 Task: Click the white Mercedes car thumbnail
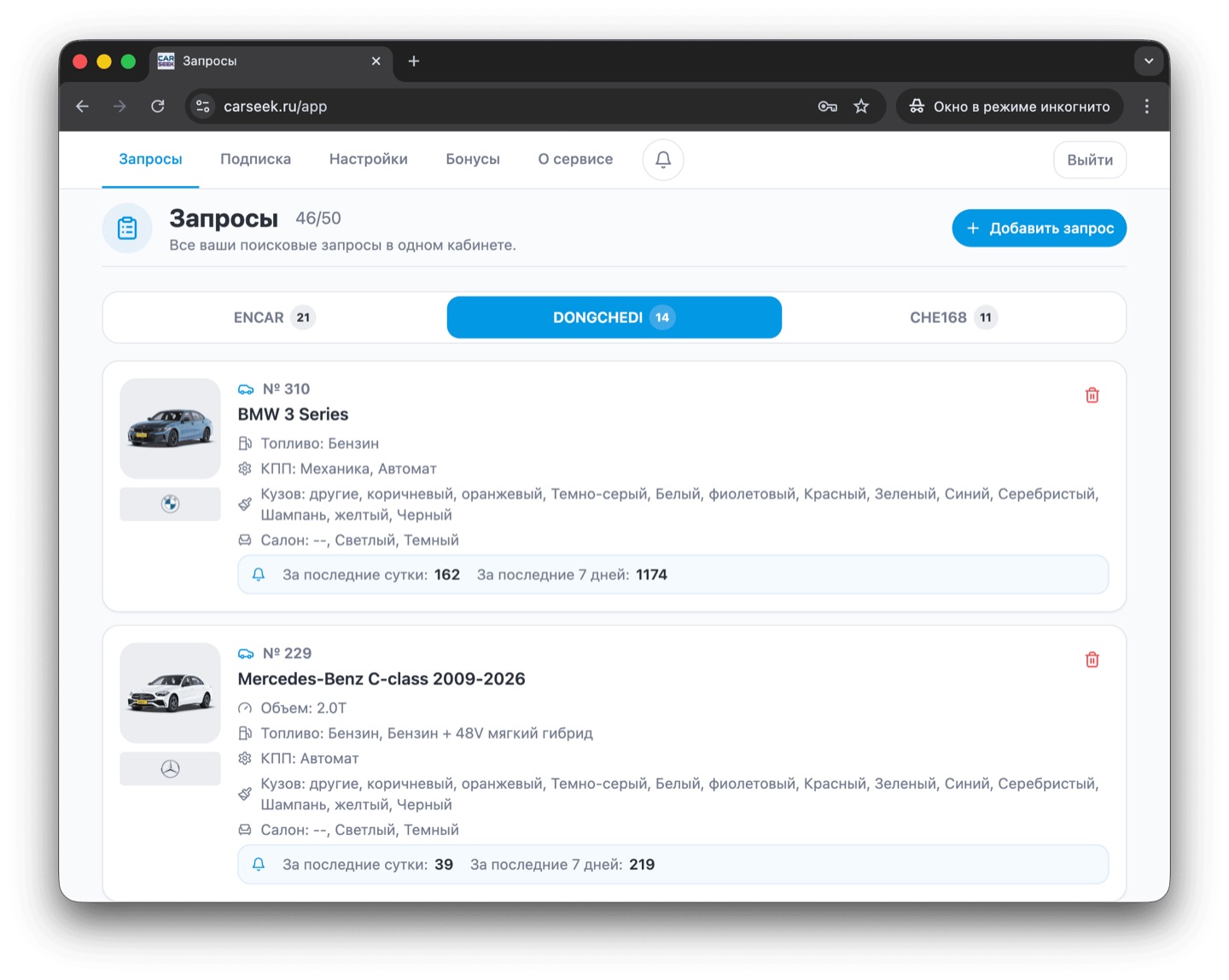click(170, 693)
